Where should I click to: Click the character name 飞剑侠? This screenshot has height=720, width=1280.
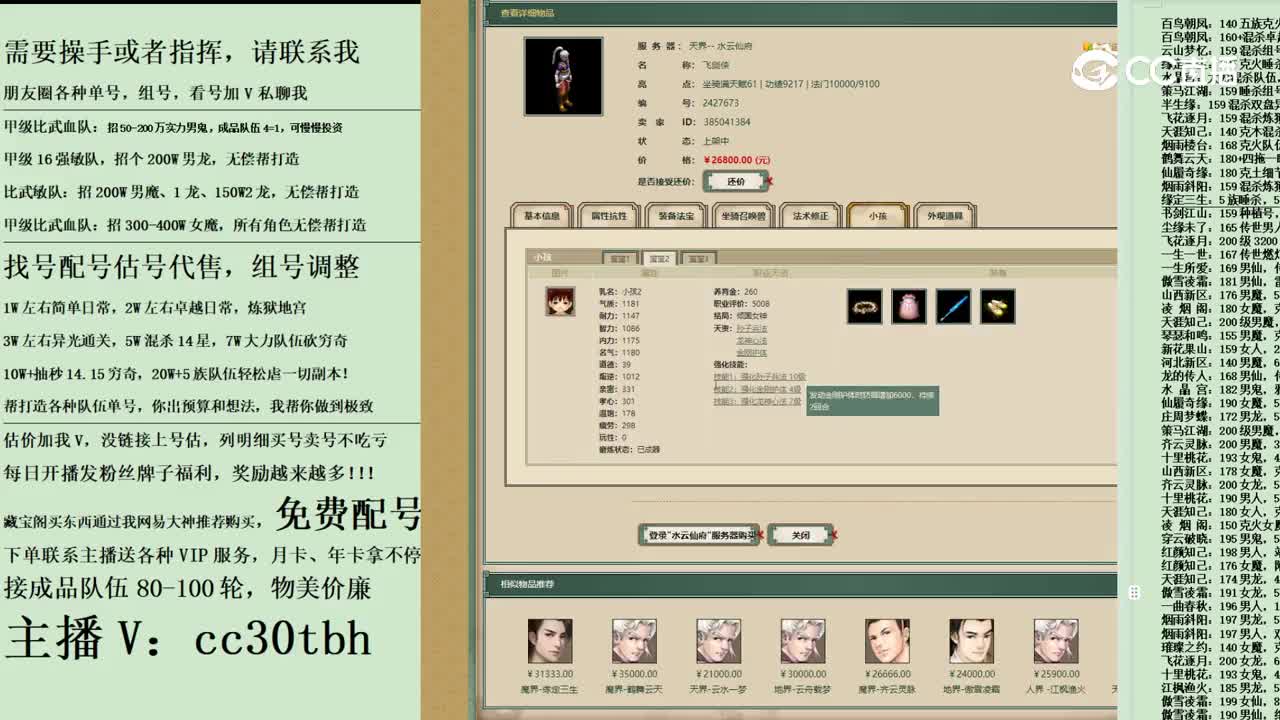click(x=716, y=65)
